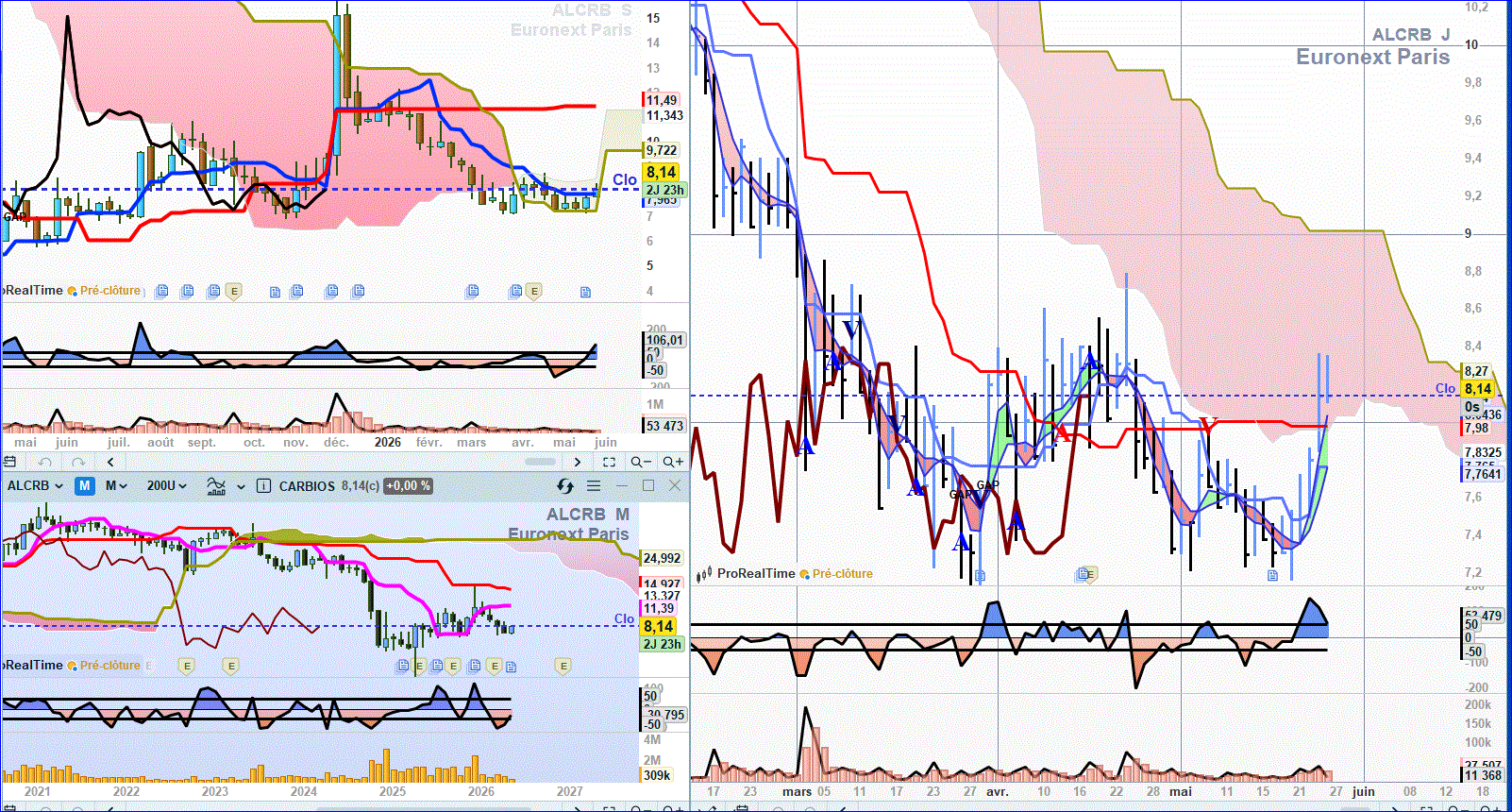Zoom out on the weekly chart
Screen dimensions: 1512x812
[641, 462]
